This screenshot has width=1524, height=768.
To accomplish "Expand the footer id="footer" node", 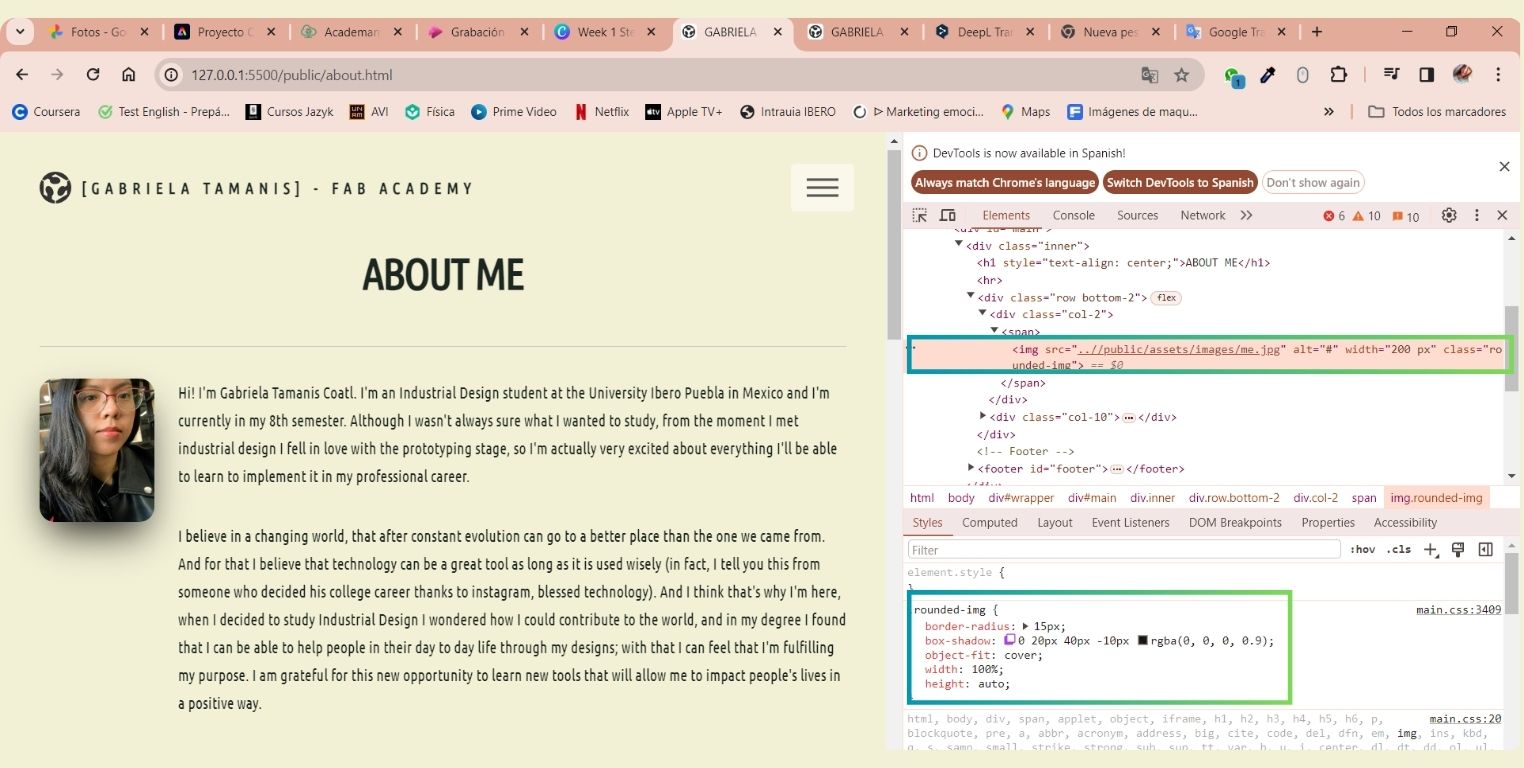I will pyautogui.click(x=971, y=468).
